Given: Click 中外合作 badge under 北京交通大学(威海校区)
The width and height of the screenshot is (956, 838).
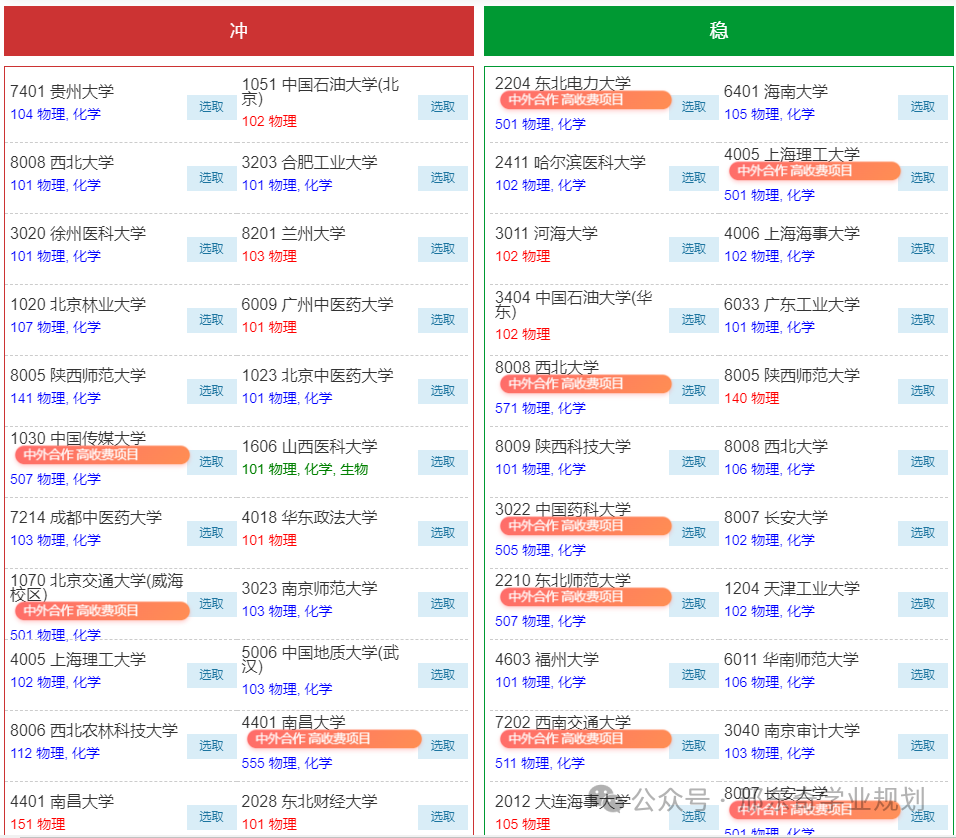Looking at the screenshot, I should [x=101, y=611].
